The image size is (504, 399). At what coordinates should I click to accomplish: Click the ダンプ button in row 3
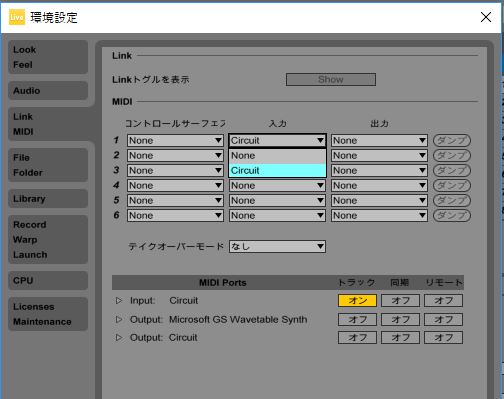[452, 170]
